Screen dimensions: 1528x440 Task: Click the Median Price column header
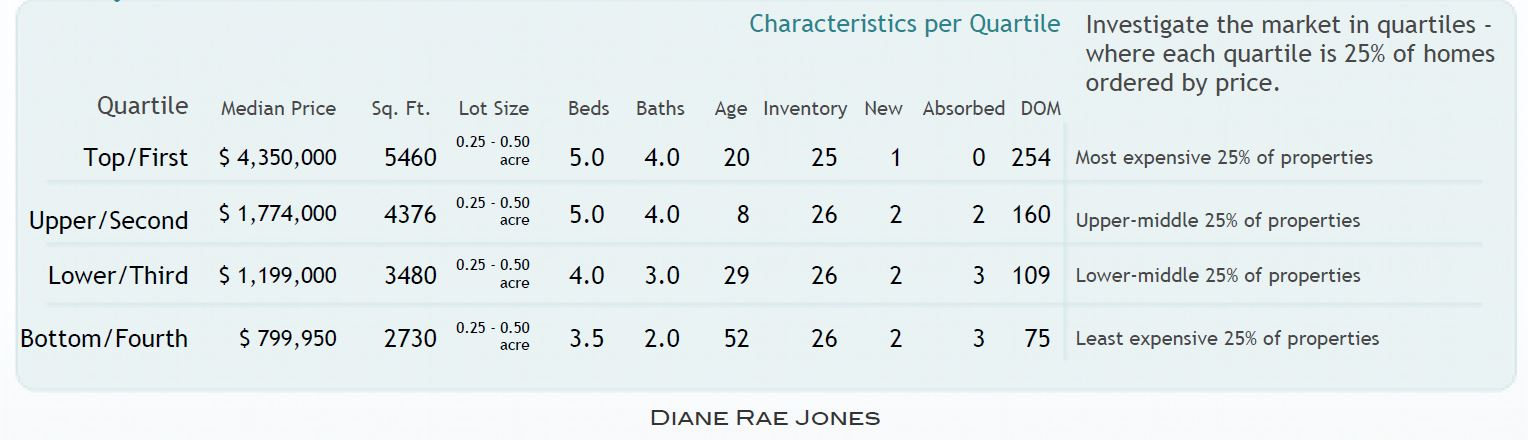point(278,109)
